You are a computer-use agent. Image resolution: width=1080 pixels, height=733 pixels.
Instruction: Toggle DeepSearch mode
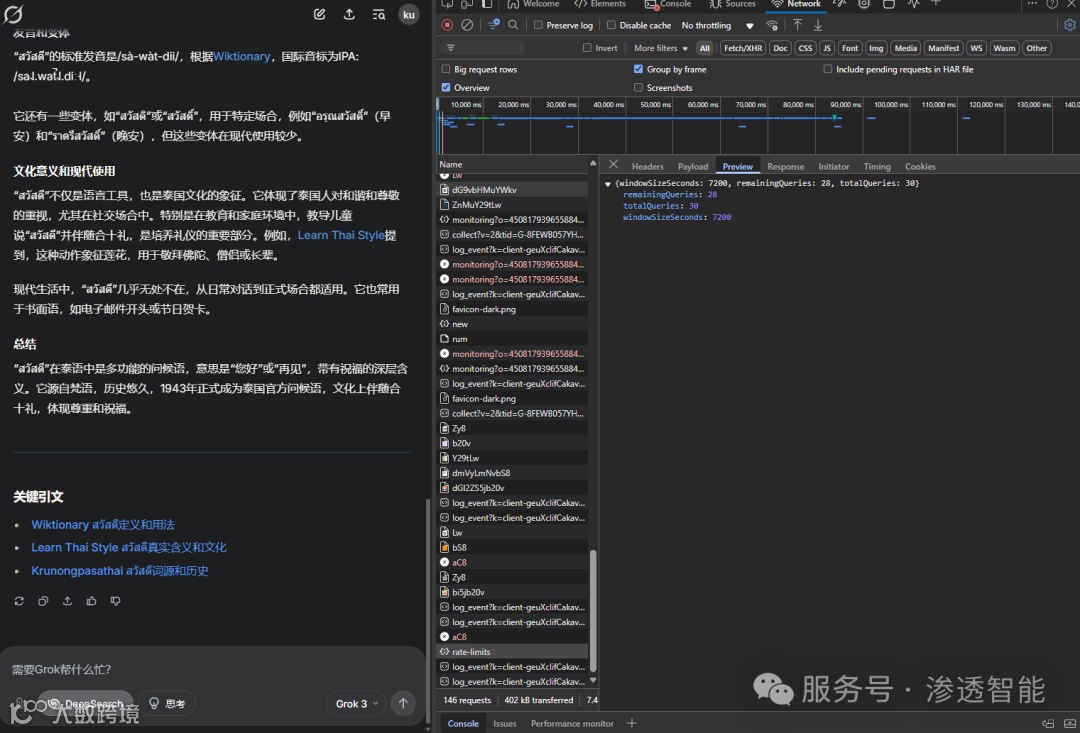click(x=86, y=703)
